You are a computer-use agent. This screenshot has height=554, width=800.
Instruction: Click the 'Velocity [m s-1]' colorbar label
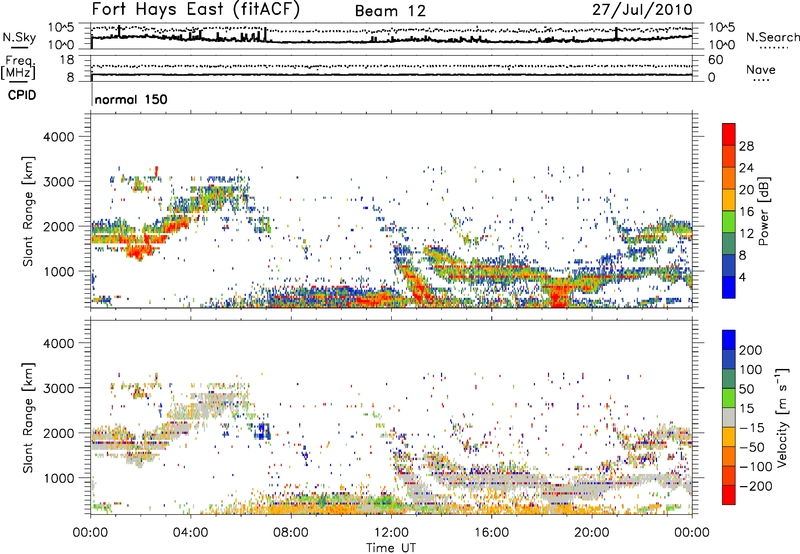pos(782,417)
